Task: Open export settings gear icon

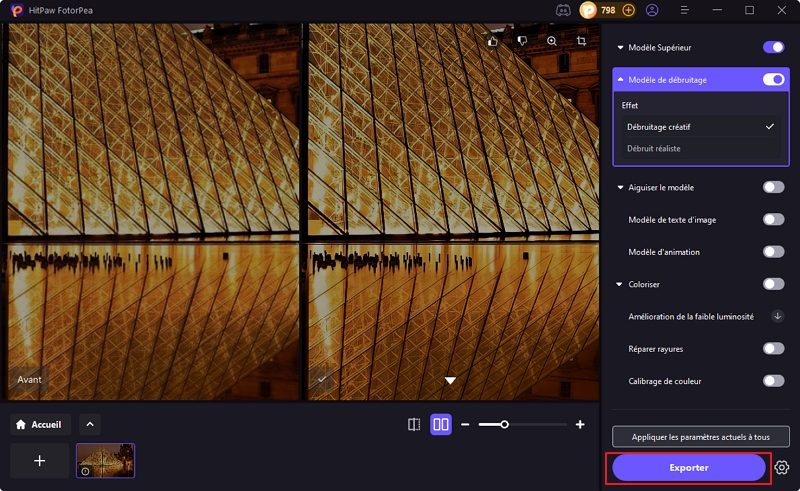Action: (x=782, y=468)
